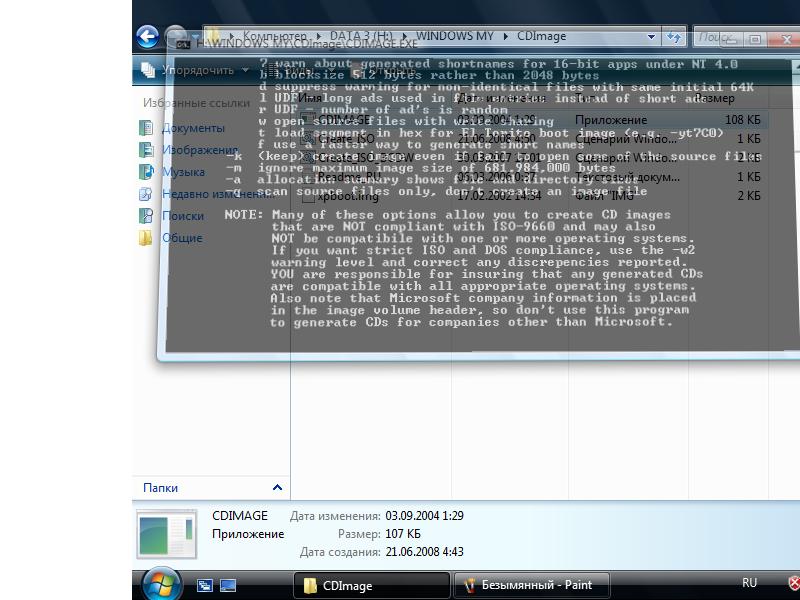Expand the Папки folders pane

pos(277,488)
